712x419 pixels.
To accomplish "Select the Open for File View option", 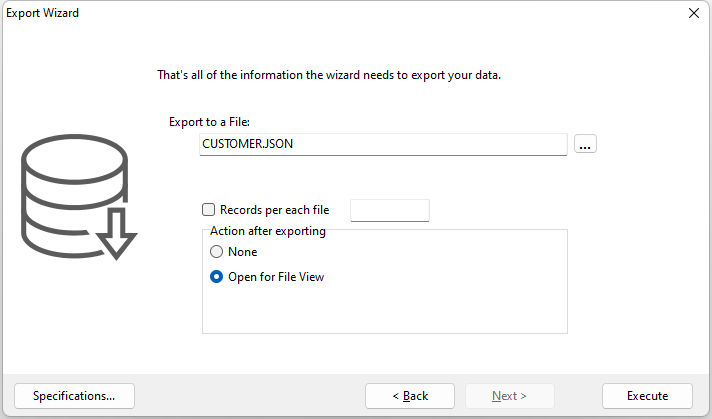I will tap(216, 277).
